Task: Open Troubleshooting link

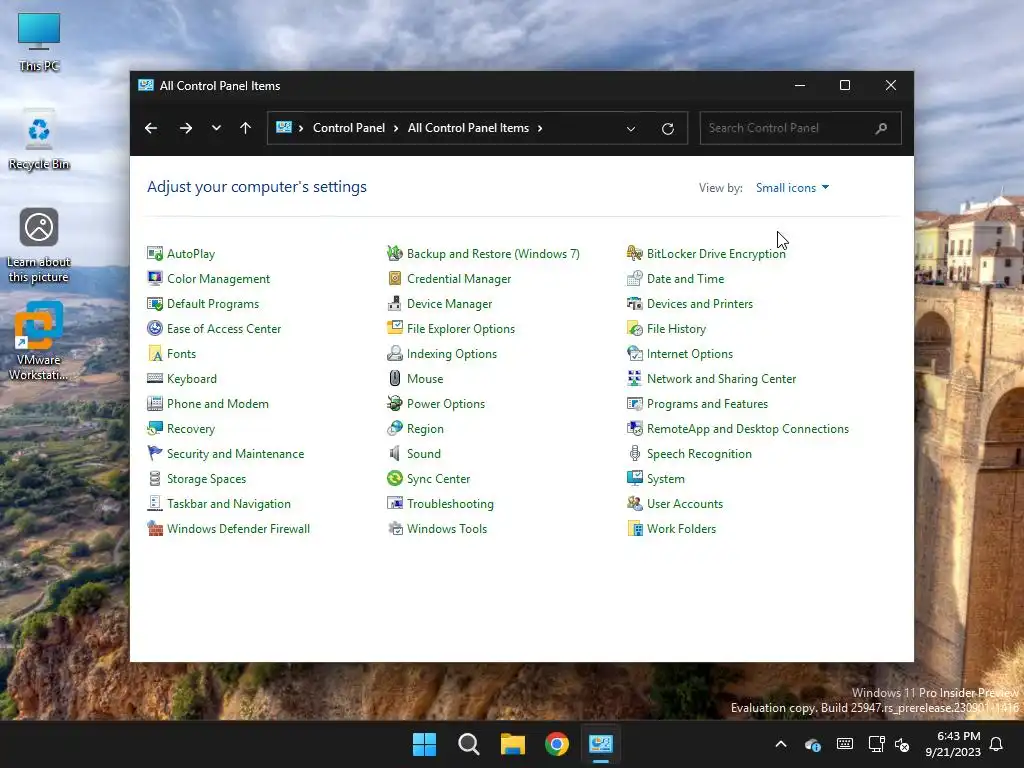Action: click(450, 504)
